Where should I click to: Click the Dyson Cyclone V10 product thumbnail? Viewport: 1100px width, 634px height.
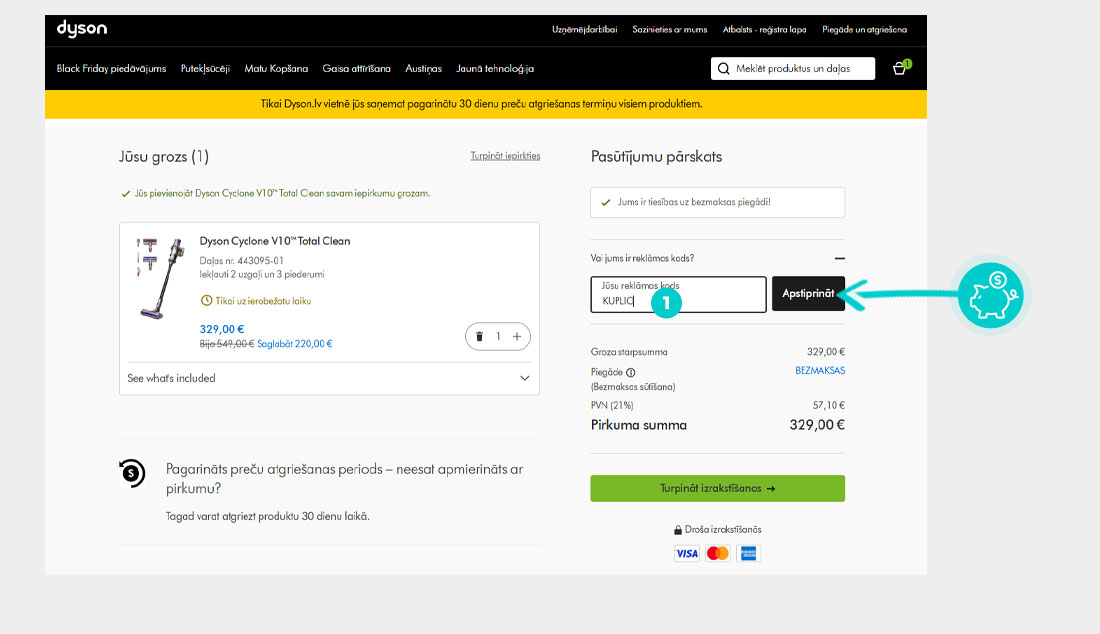pos(158,277)
